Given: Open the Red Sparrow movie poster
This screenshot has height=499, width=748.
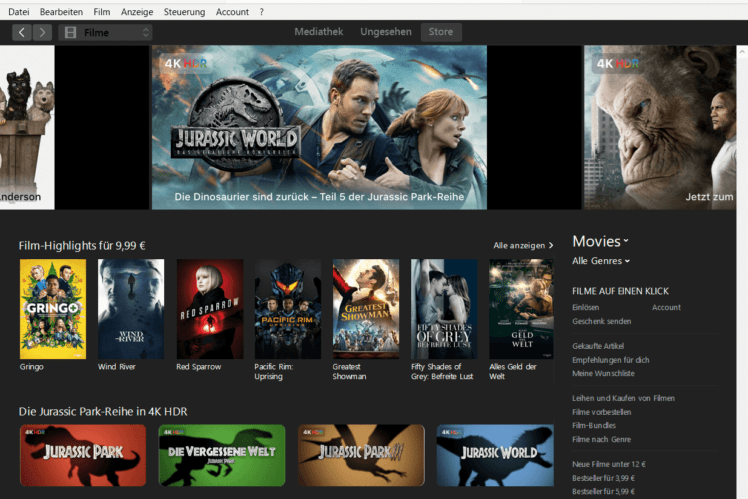Looking at the screenshot, I should pyautogui.click(x=210, y=309).
